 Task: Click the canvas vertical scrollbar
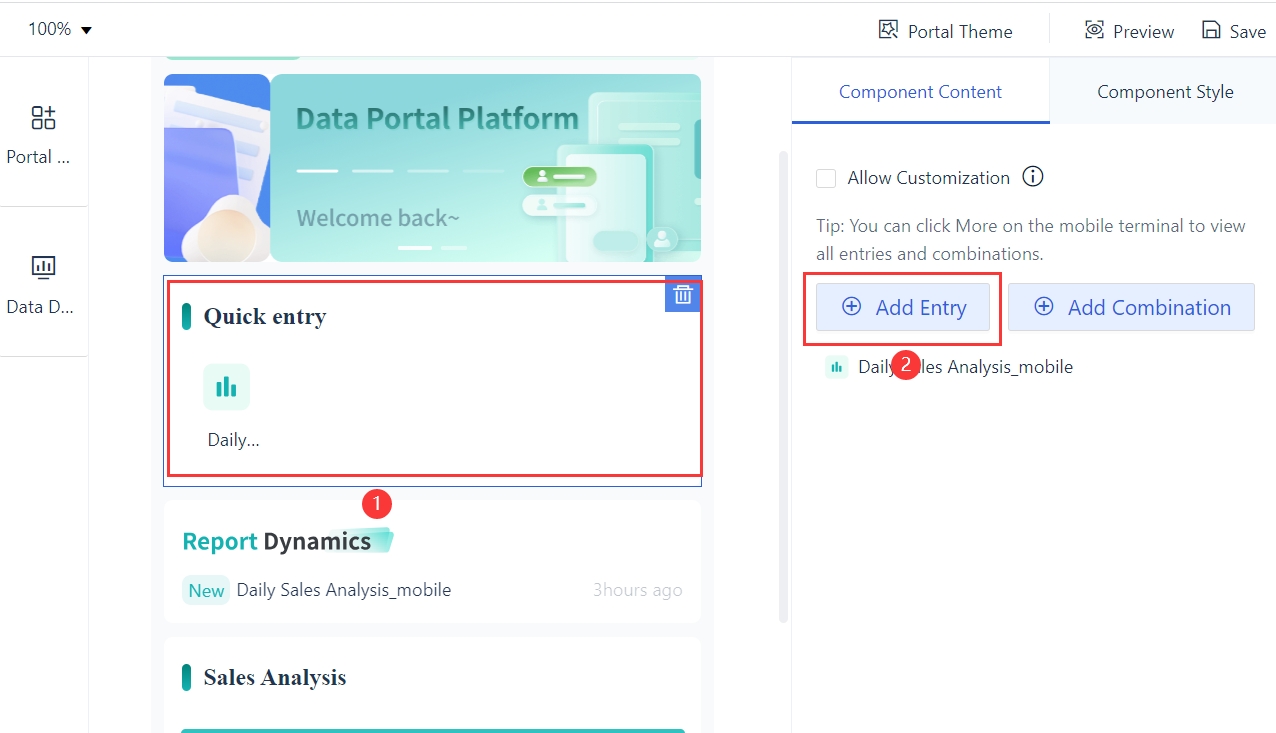[x=784, y=388]
